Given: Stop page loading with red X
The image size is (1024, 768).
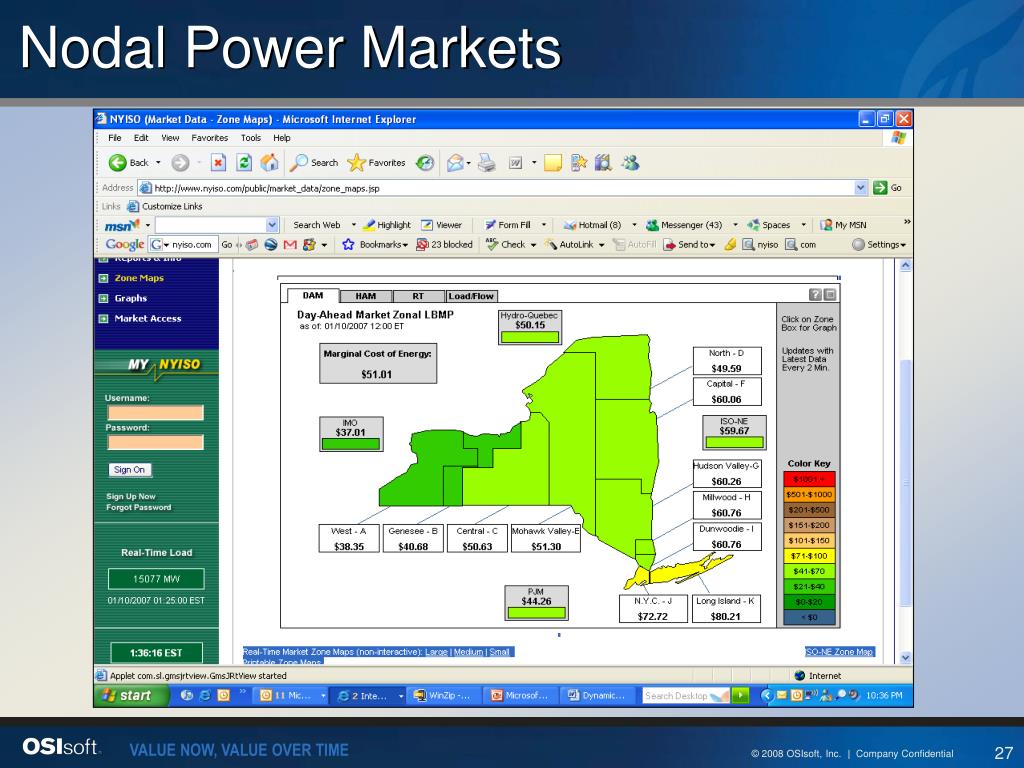Looking at the screenshot, I should tap(218, 163).
